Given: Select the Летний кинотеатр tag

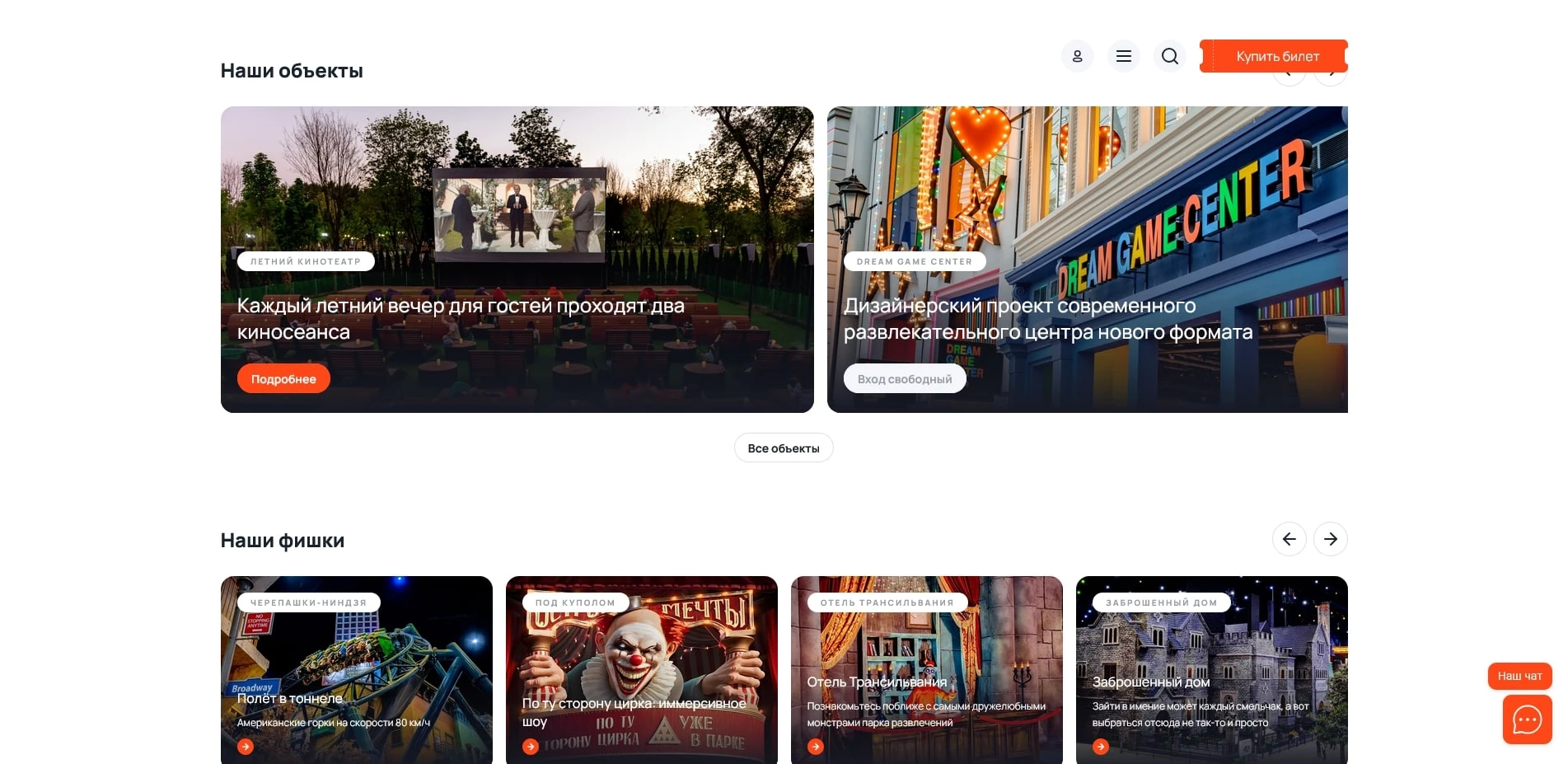Looking at the screenshot, I should click(x=306, y=261).
